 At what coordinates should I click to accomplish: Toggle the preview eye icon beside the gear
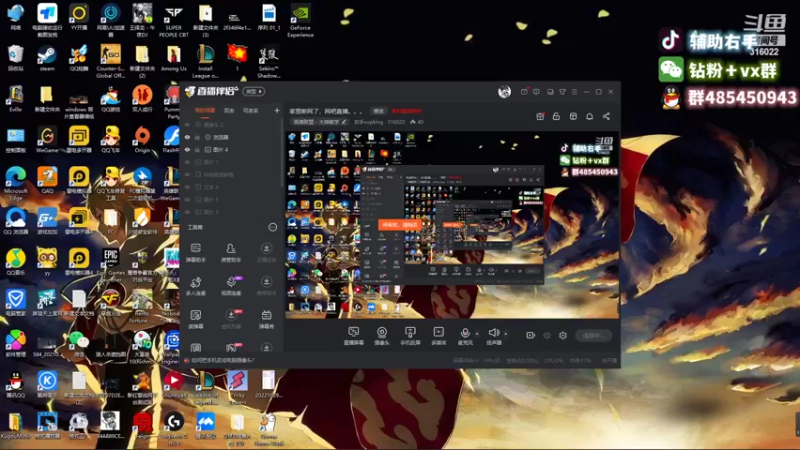click(547, 335)
